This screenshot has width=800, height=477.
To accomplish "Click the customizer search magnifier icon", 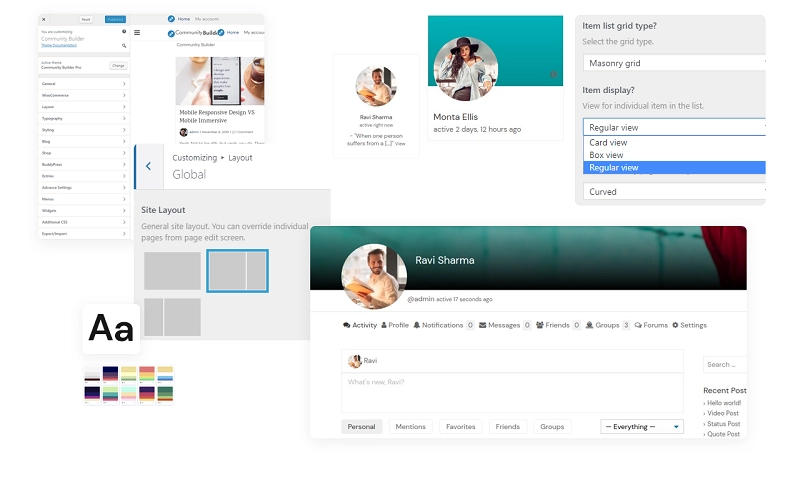I will click(124, 45).
